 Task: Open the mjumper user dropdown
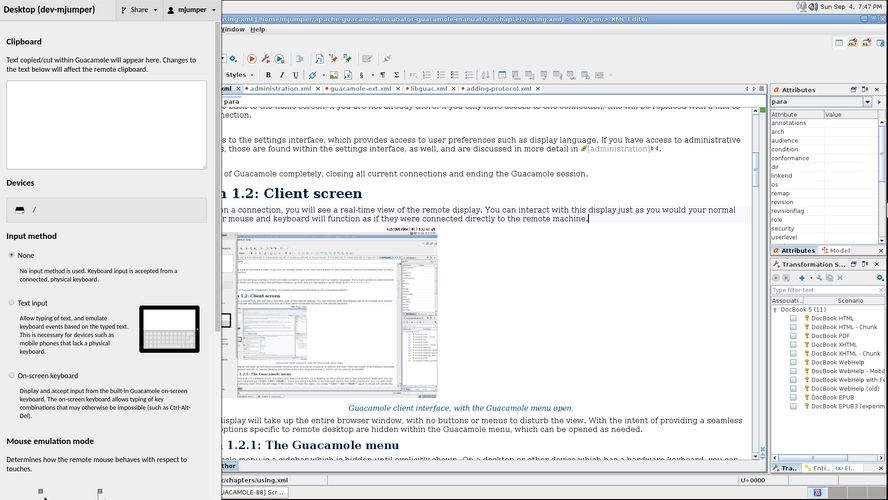coord(191,10)
